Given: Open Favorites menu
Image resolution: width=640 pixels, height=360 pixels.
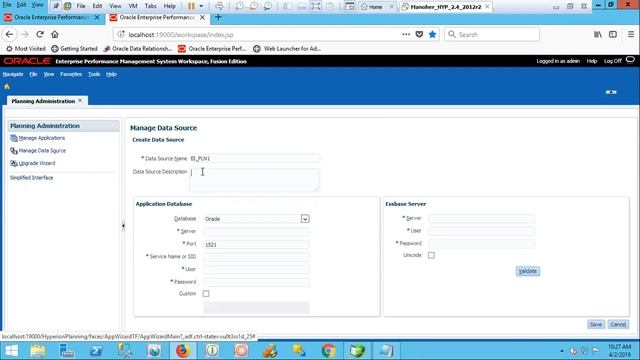Looking at the screenshot, I should click(x=71, y=74).
